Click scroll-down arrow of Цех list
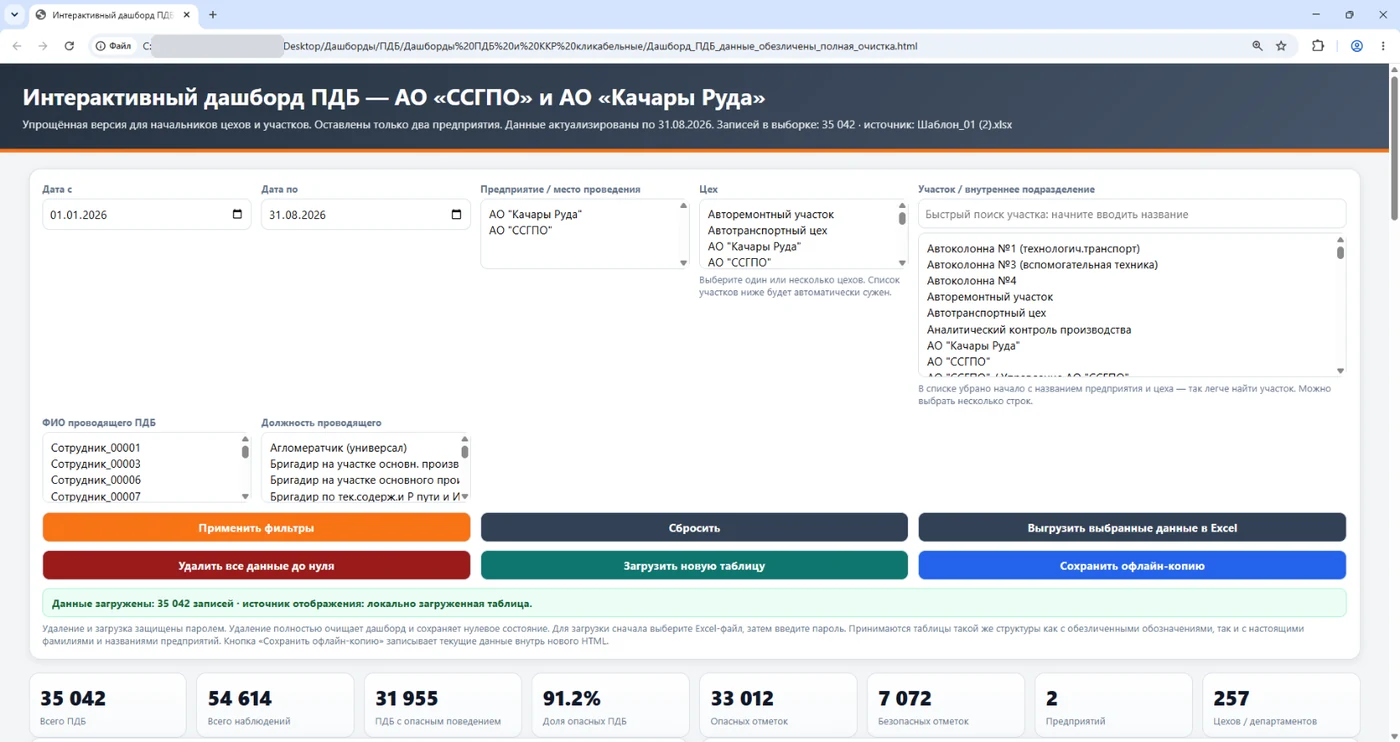The height and width of the screenshot is (742, 1400). [x=902, y=263]
